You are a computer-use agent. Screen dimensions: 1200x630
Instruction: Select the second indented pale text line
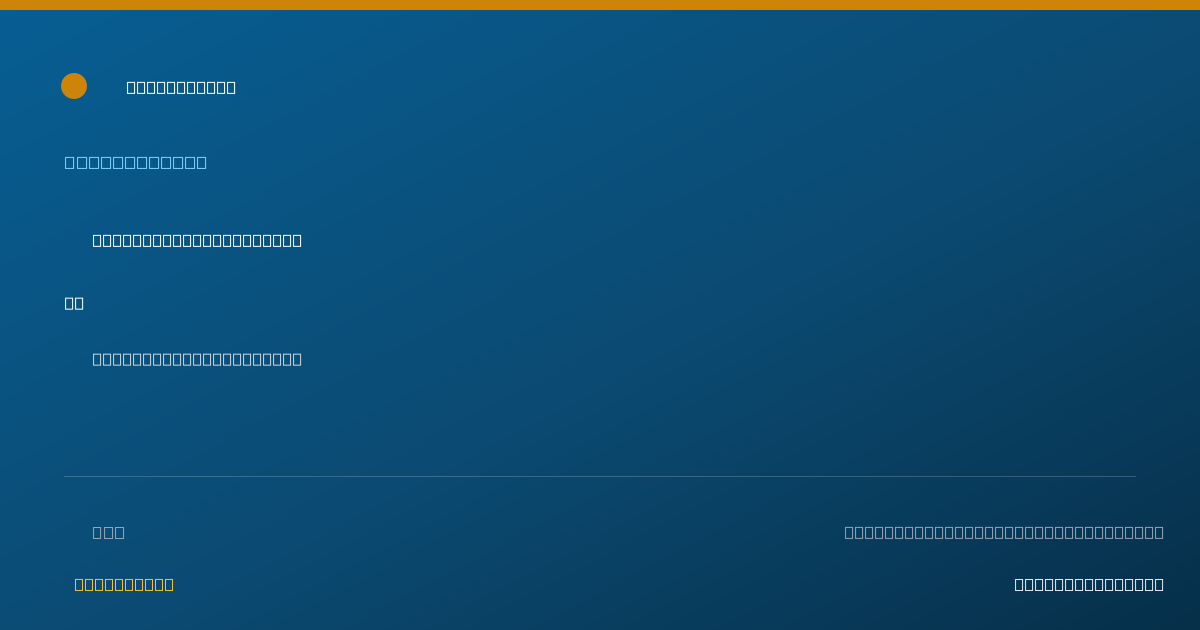(197, 359)
